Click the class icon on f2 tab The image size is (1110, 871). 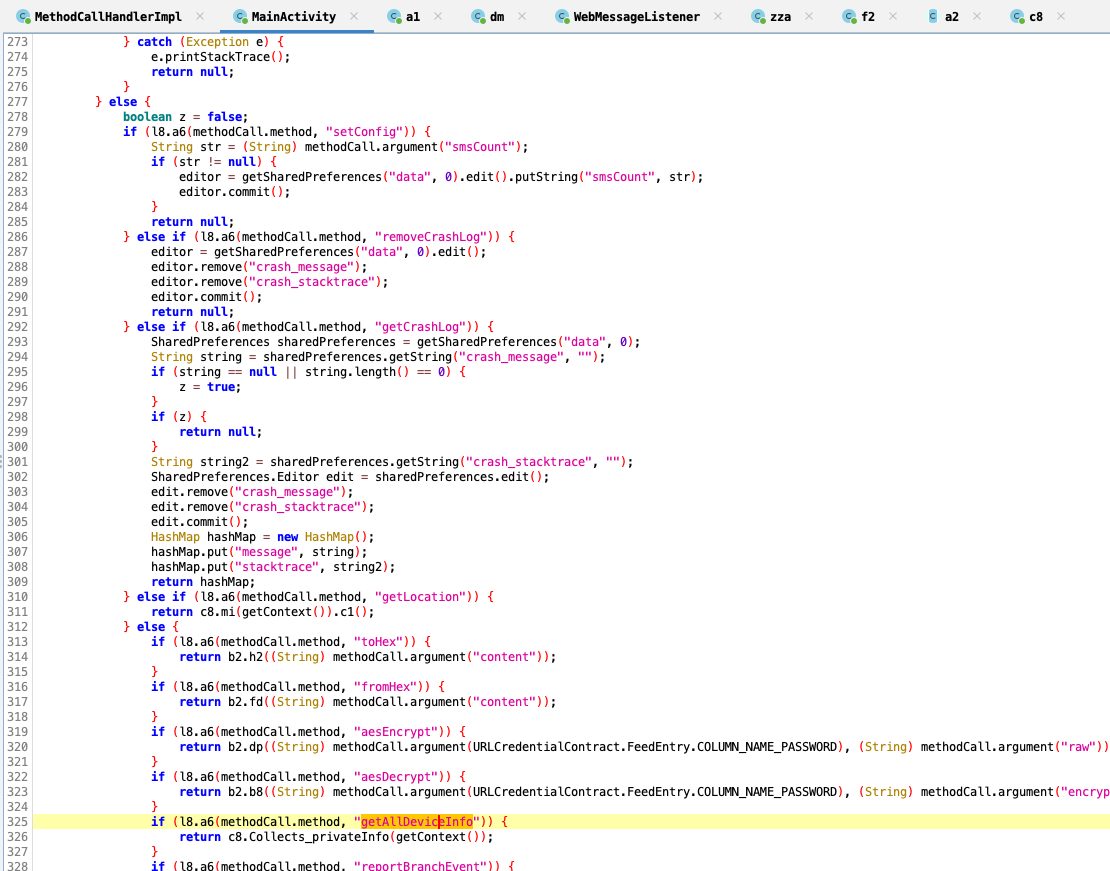[849, 16]
